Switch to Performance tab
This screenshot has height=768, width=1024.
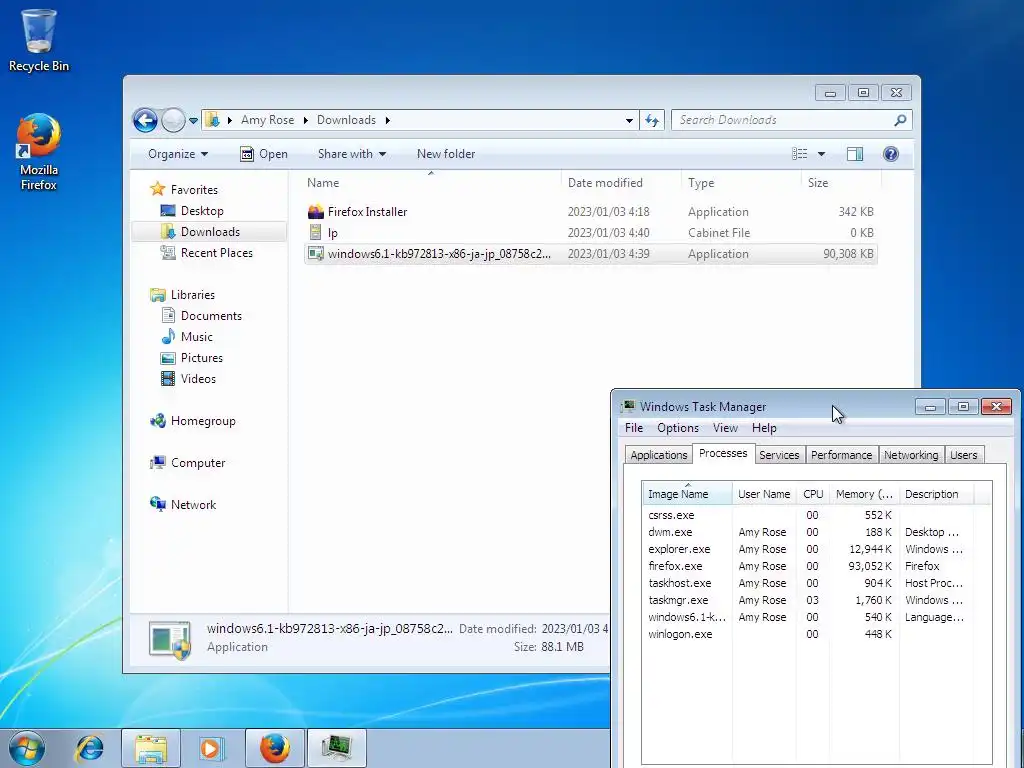[841, 455]
